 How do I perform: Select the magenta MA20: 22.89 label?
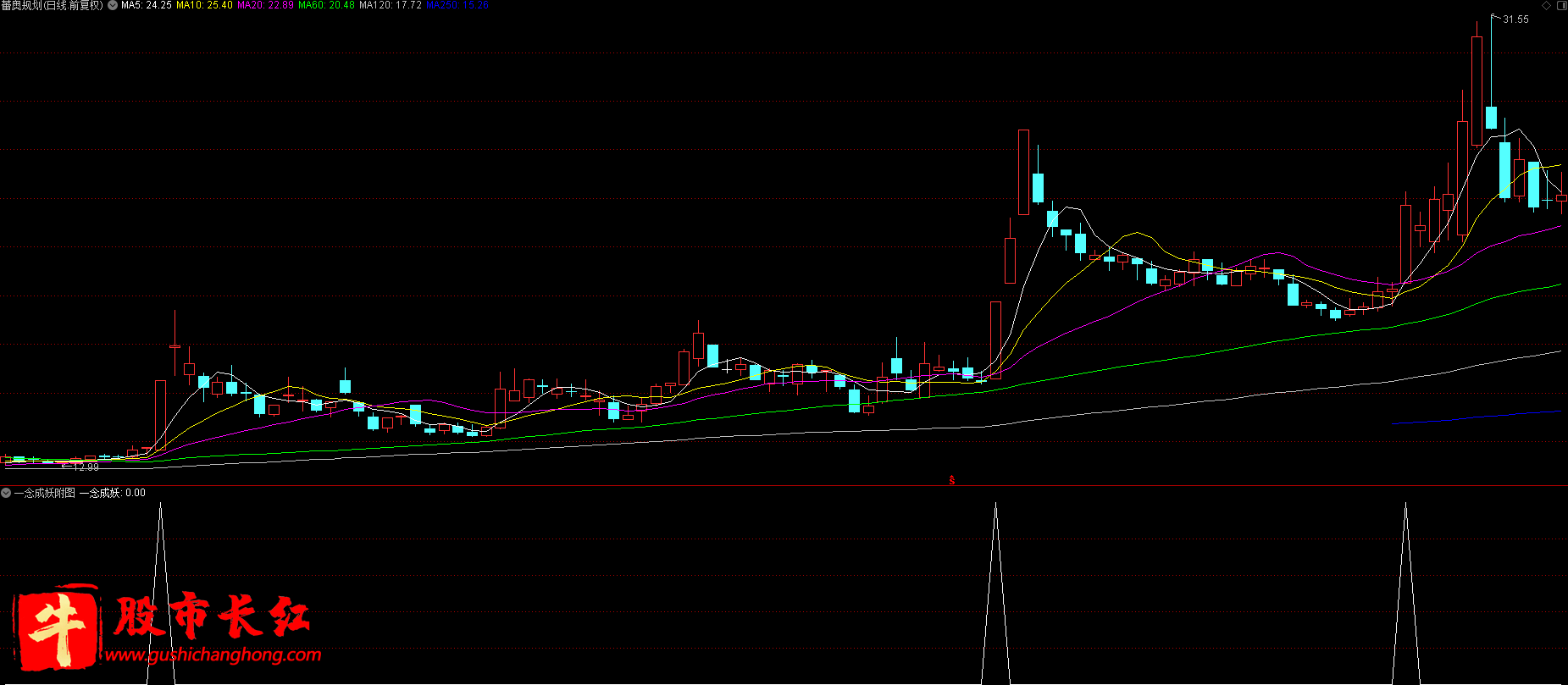pos(265,5)
